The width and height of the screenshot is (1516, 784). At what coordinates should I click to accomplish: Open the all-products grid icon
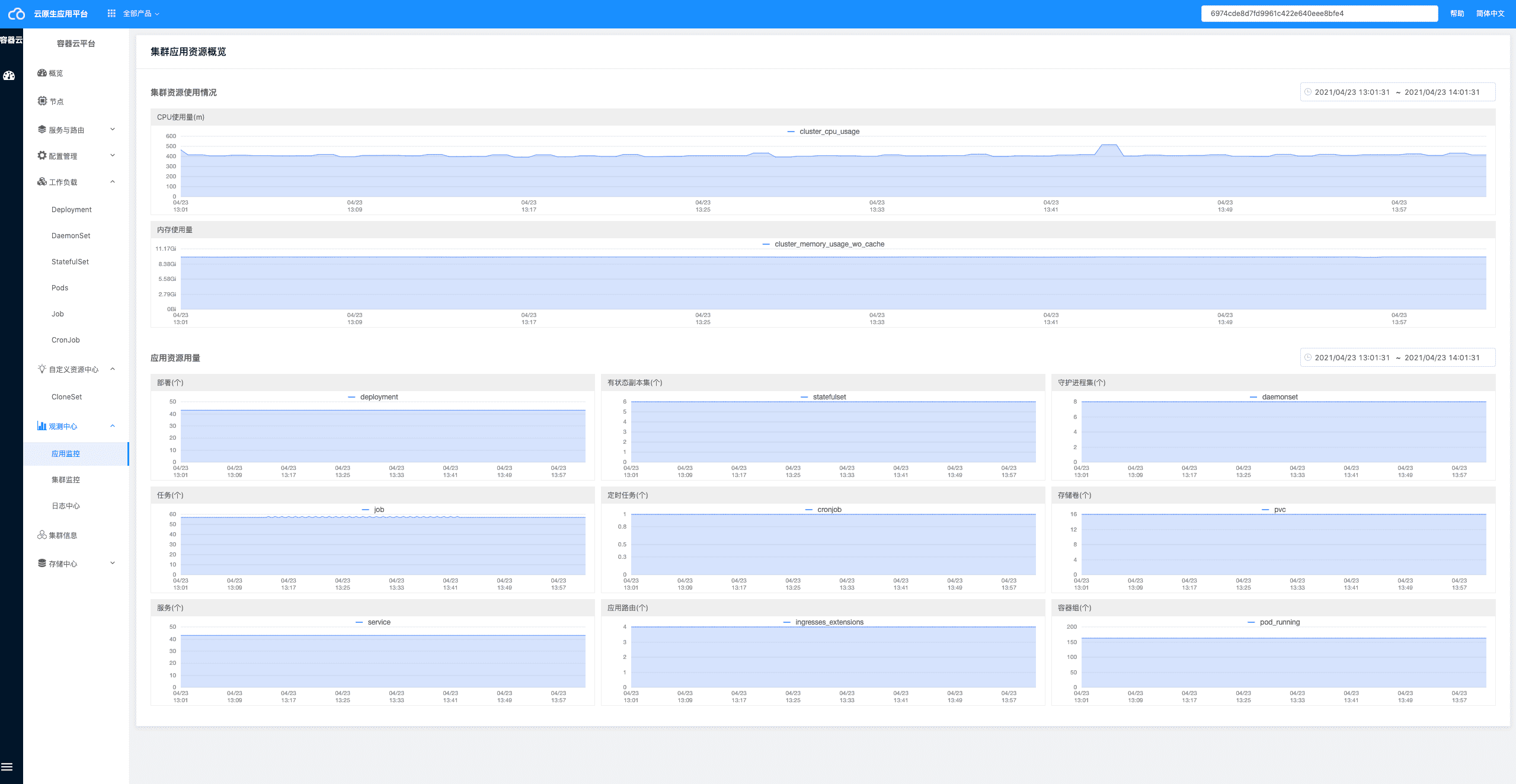click(x=111, y=13)
